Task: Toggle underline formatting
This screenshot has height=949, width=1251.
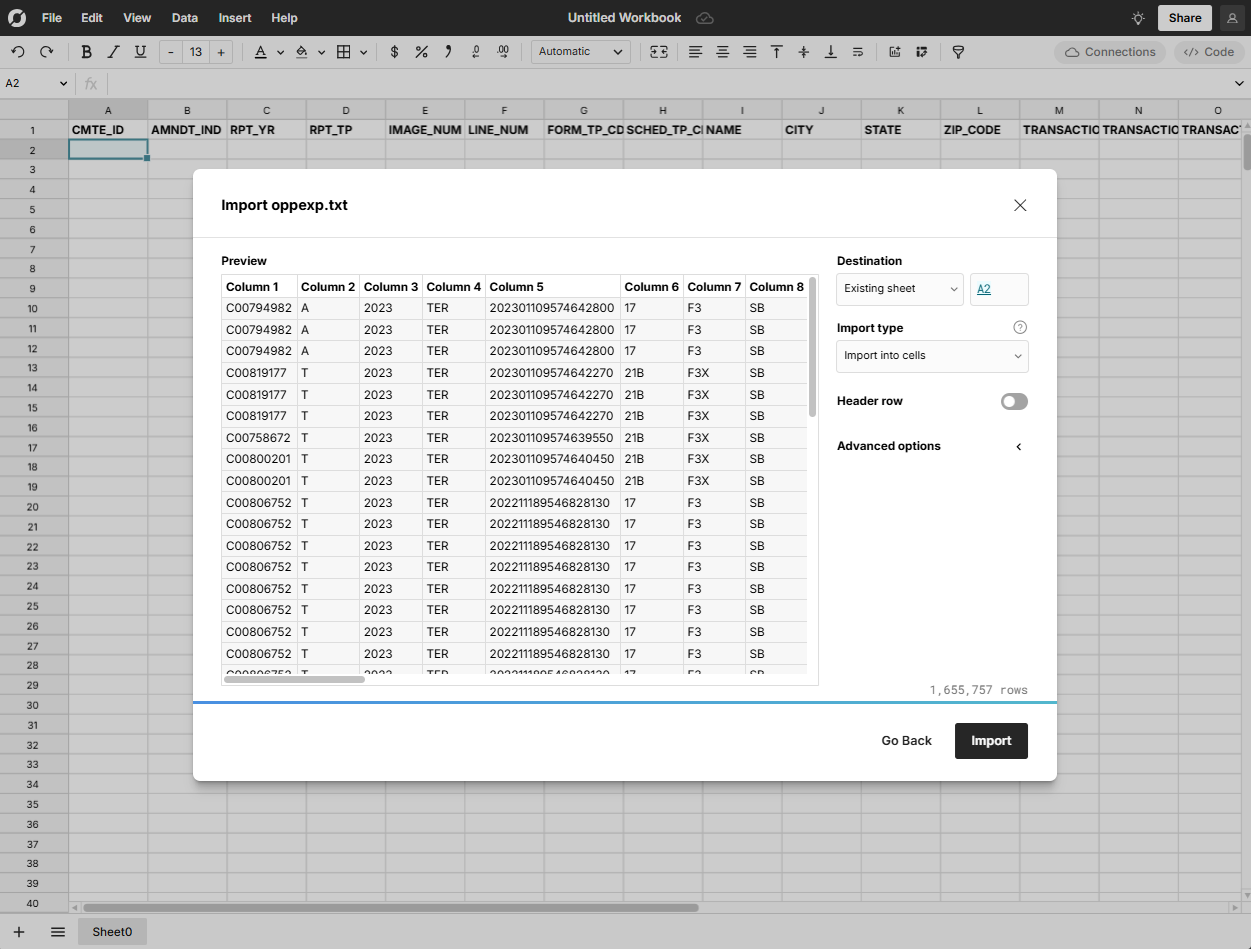Action: (140, 51)
